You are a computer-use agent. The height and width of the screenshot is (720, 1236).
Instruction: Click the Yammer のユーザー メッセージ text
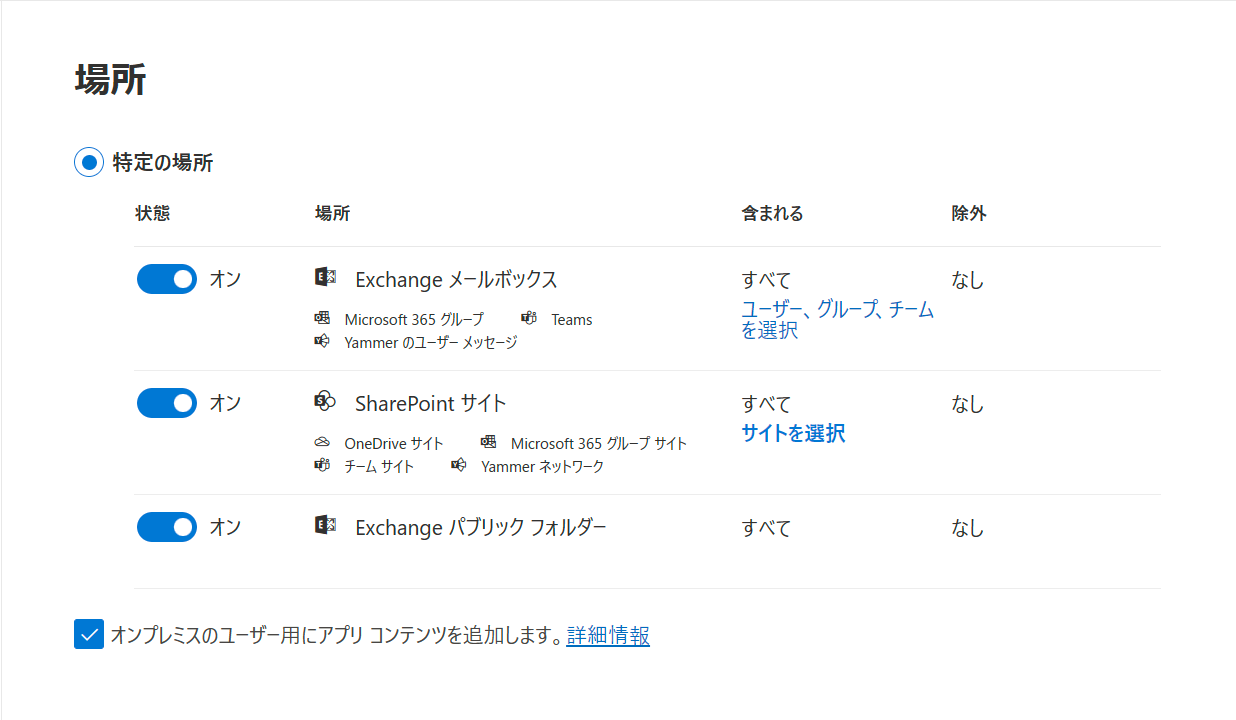pos(431,342)
